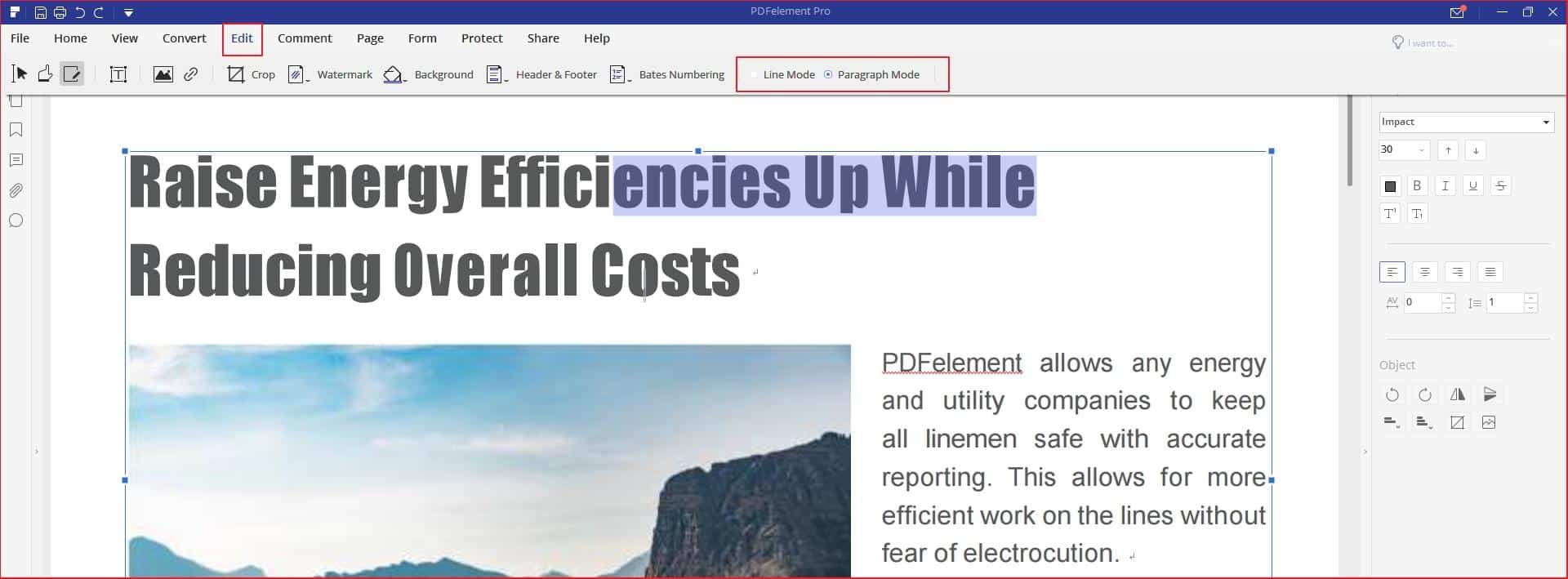
Task: Open the mail notification icon
Action: click(x=1457, y=12)
